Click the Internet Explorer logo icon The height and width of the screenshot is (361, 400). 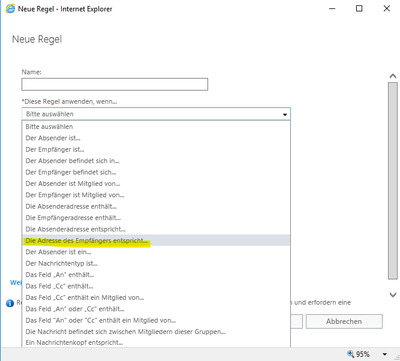point(10,9)
